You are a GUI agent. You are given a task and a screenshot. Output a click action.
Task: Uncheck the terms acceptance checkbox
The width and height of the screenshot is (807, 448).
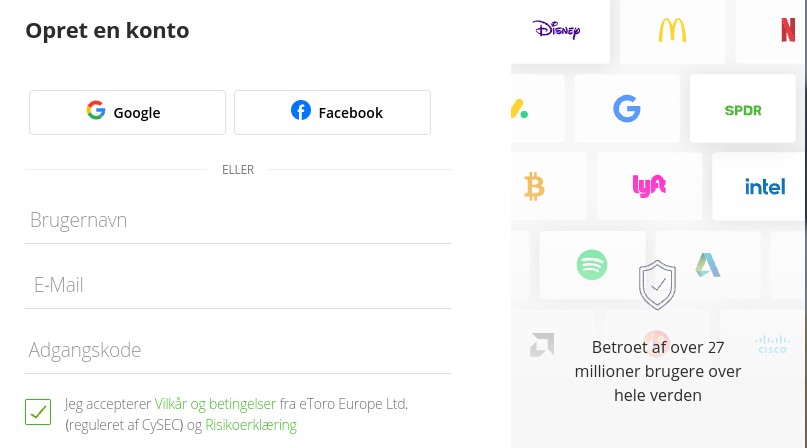tap(38, 411)
